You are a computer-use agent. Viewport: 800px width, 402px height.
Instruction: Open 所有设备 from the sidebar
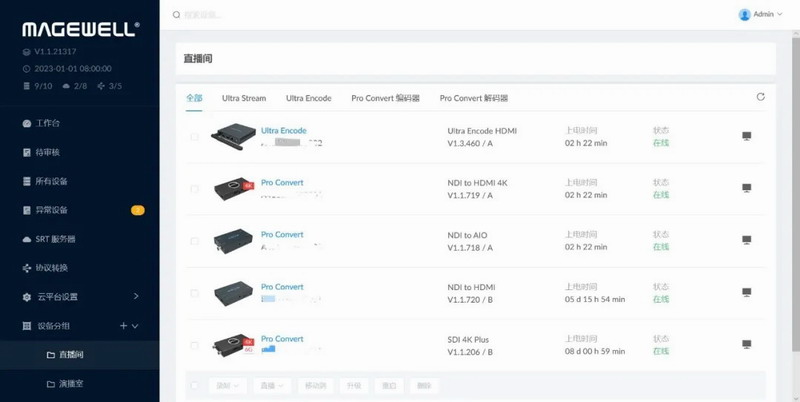click(x=27, y=181)
